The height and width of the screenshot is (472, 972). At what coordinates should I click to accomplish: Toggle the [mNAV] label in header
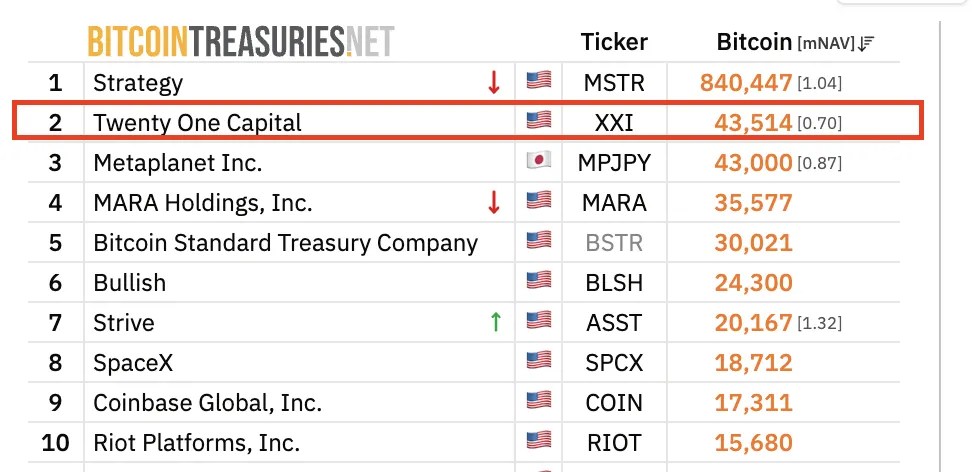coord(826,43)
